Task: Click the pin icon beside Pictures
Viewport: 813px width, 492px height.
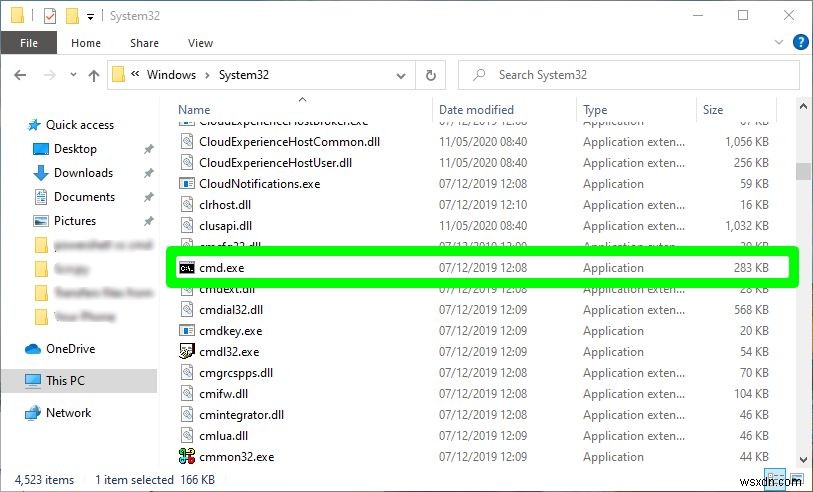Action: (x=148, y=221)
